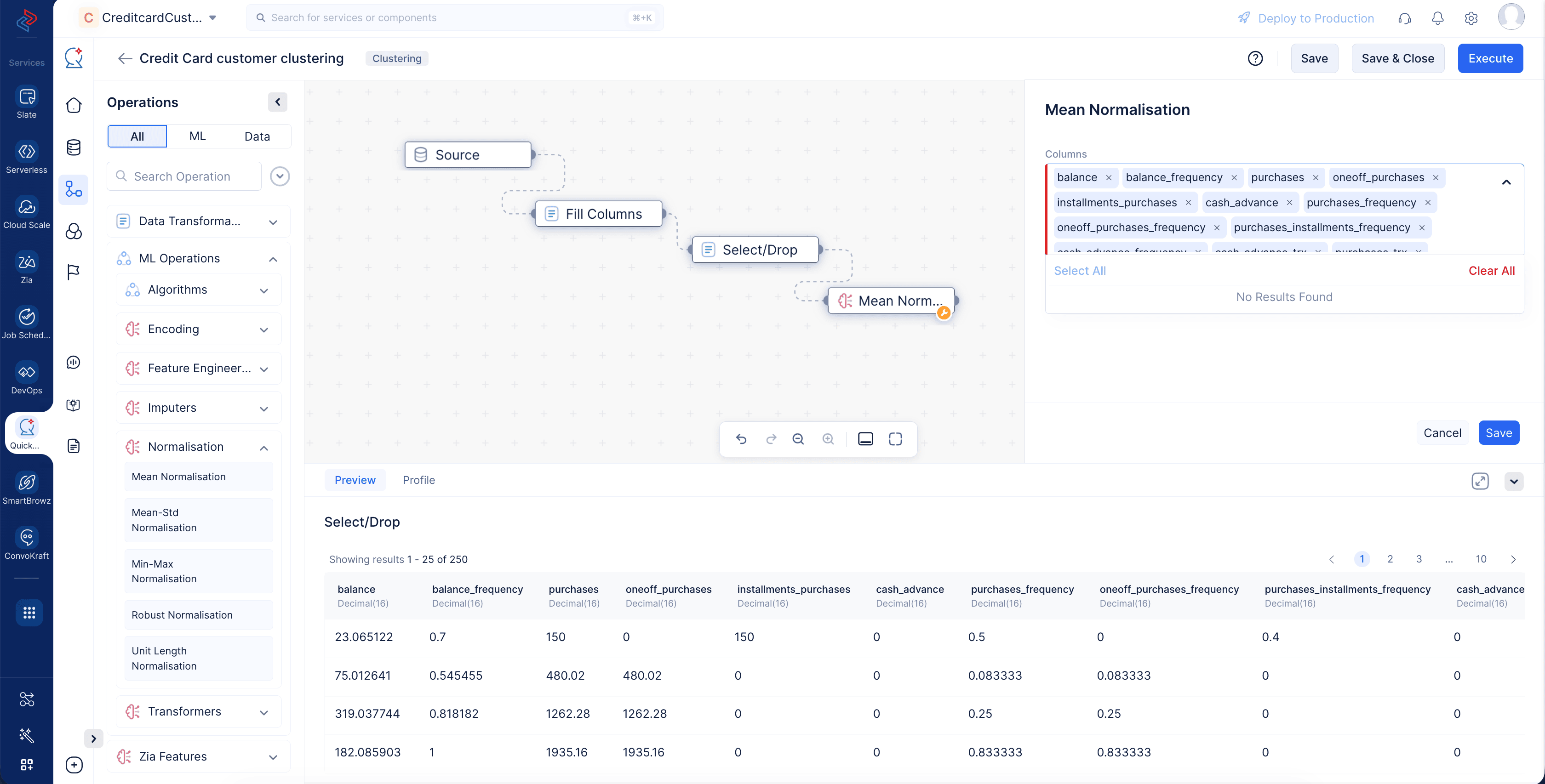
Task: Click the Execute button
Action: pyautogui.click(x=1490, y=58)
